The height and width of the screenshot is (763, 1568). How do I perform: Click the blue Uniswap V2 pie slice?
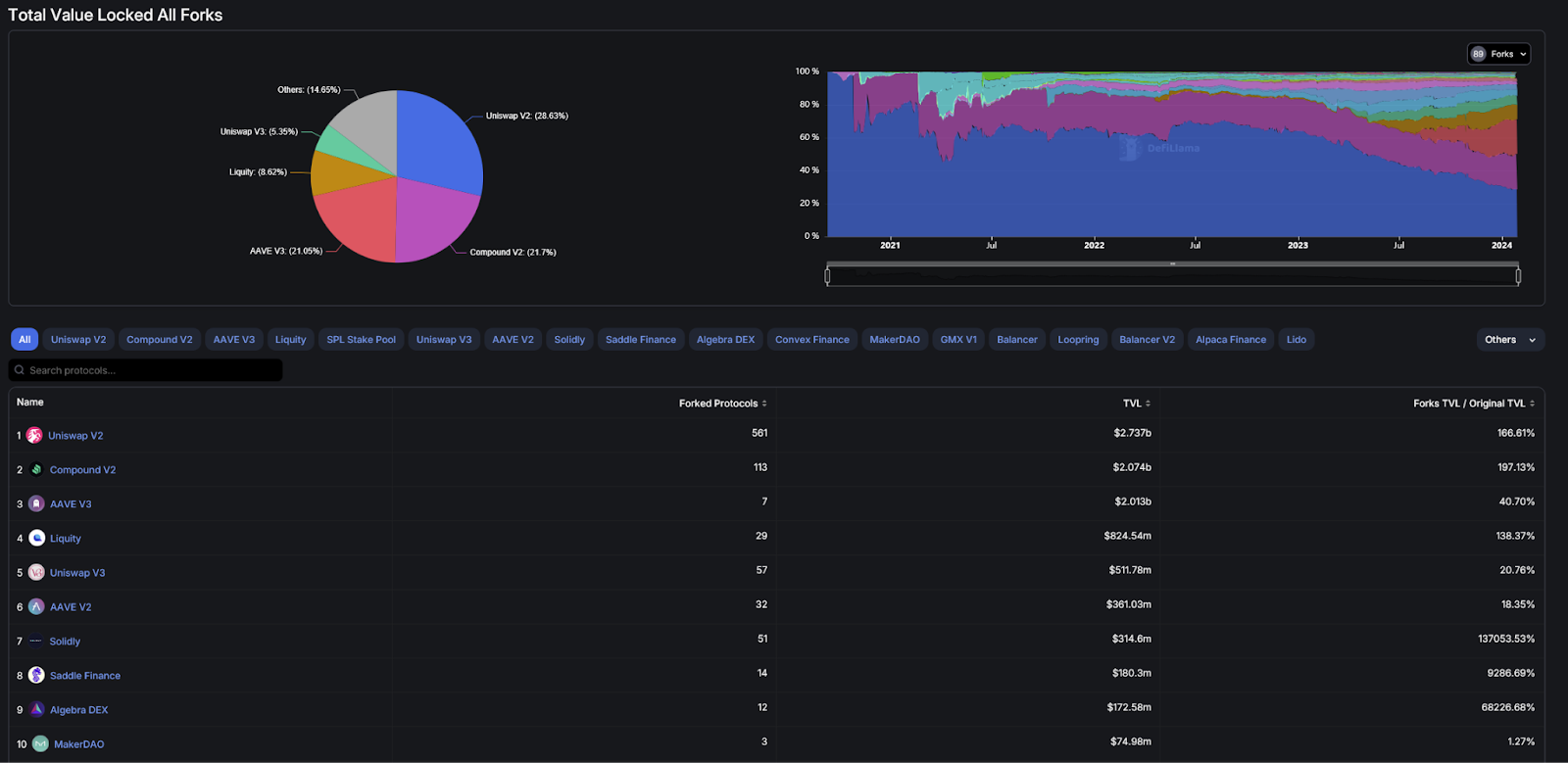click(439, 142)
